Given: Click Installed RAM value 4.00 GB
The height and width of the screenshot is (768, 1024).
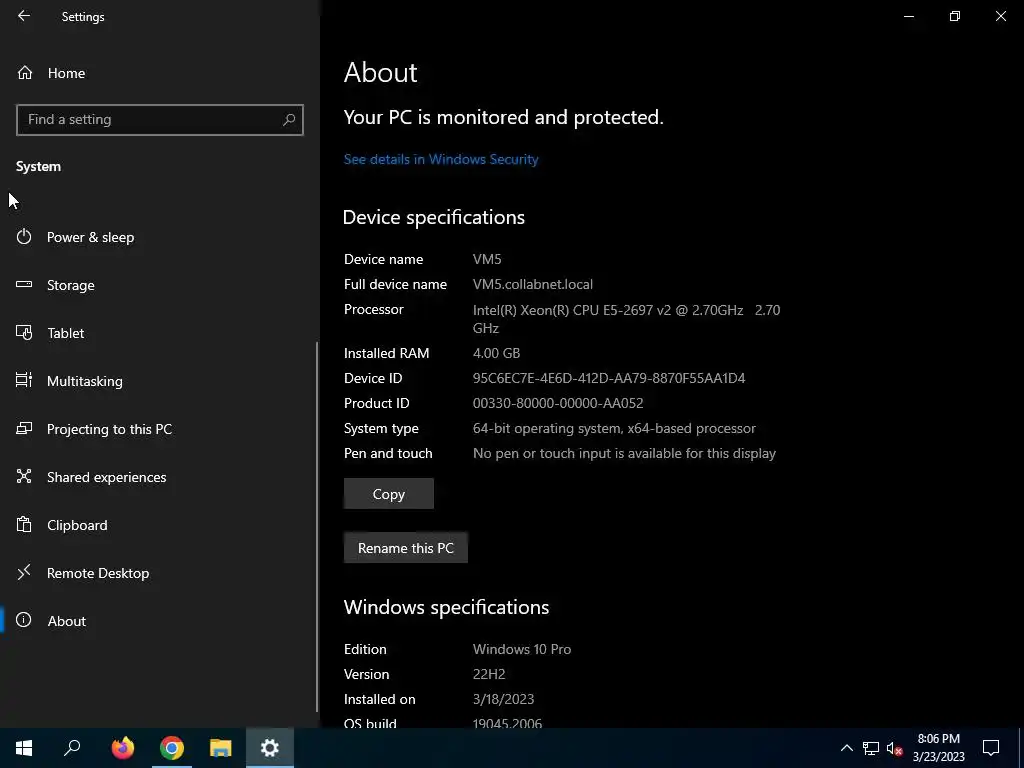Looking at the screenshot, I should [496, 353].
